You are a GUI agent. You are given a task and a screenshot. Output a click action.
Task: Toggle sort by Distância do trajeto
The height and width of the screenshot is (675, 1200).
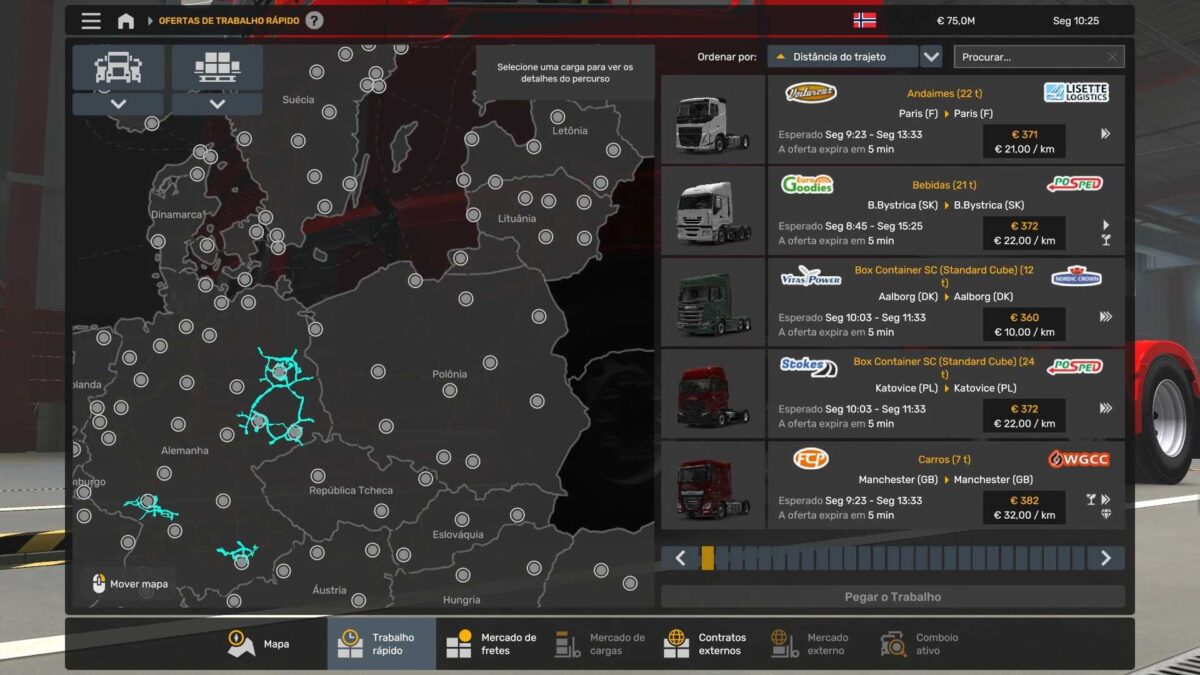842,57
